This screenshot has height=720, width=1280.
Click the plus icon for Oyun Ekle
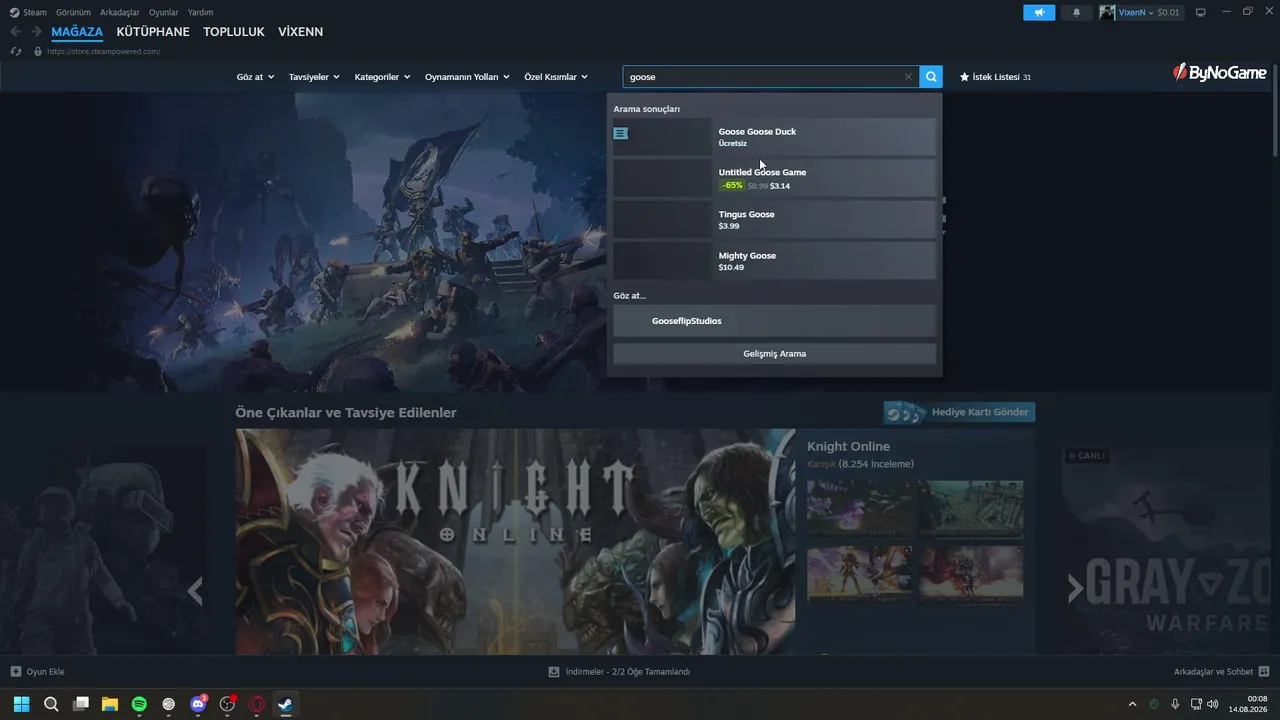click(16, 672)
